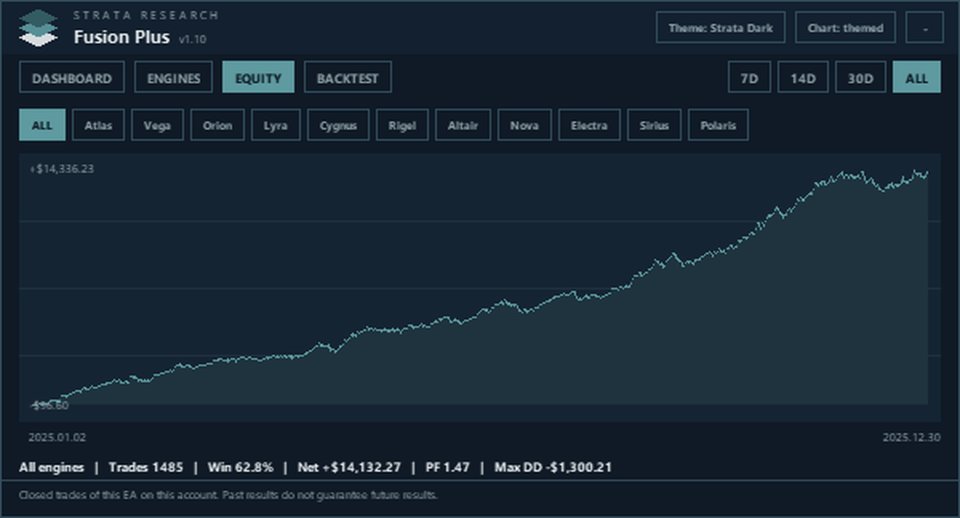Cycle the Theme: Strata Dark button
The image size is (960, 518).
[721, 28]
